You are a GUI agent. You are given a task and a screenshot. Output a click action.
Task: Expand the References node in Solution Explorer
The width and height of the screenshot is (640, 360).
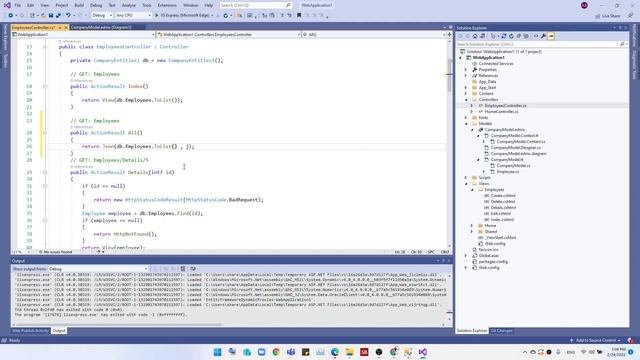pos(466,76)
